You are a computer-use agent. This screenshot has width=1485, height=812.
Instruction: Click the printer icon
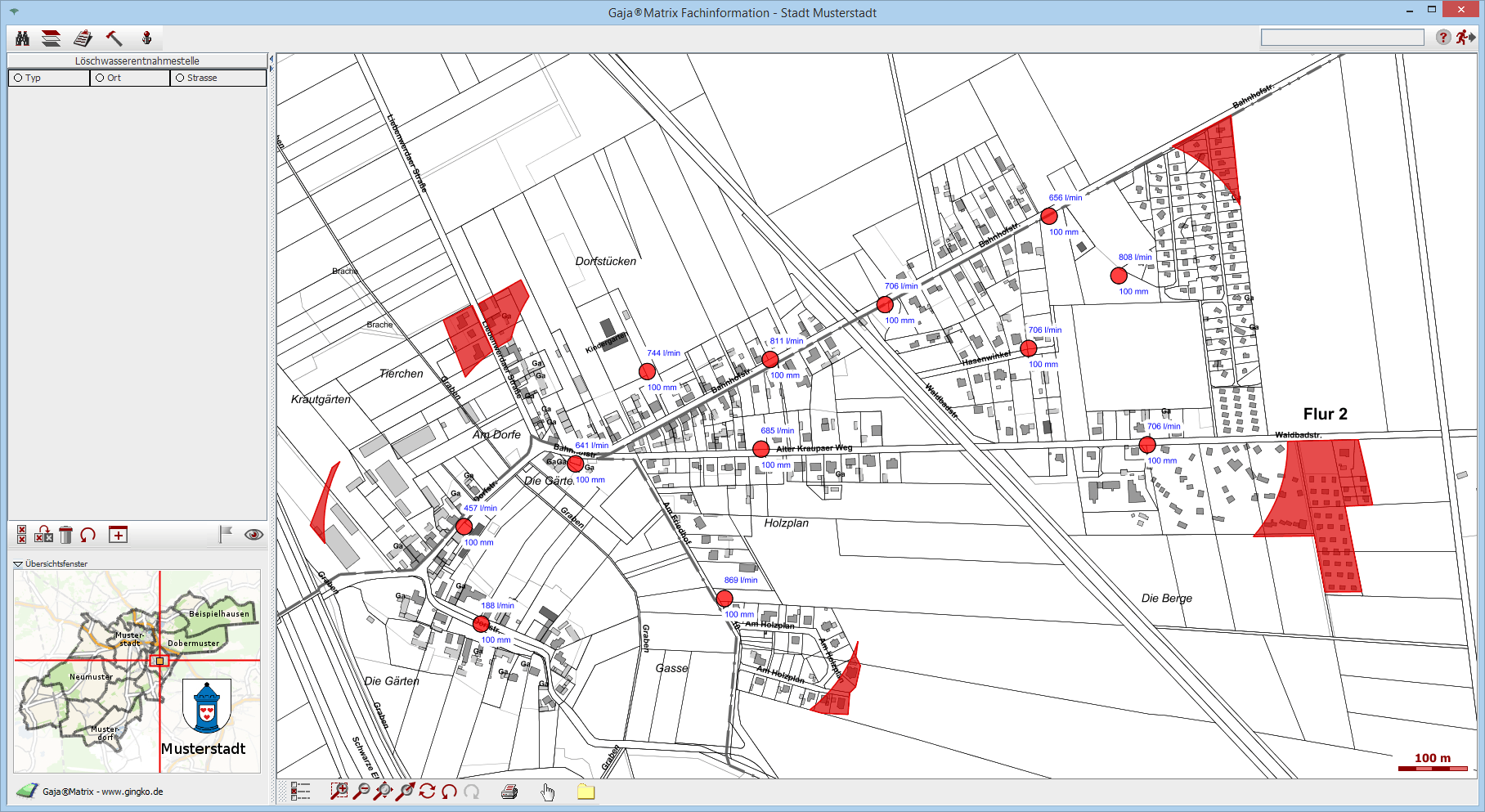click(x=509, y=792)
